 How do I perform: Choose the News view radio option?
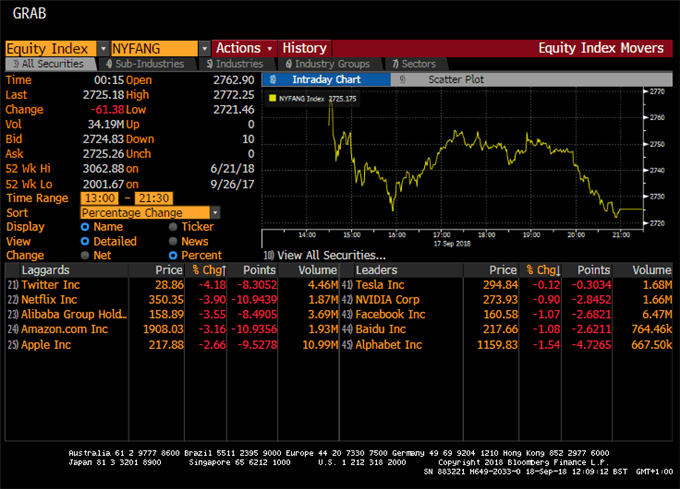[x=173, y=241]
